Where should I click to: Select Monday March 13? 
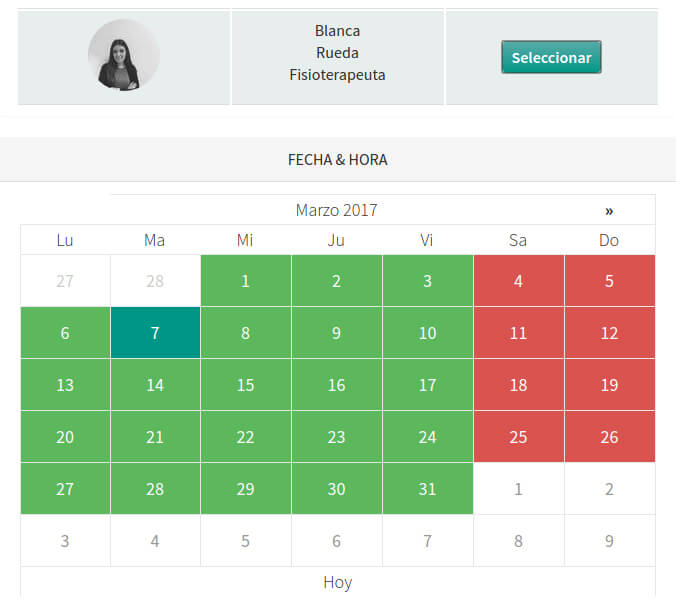[65, 385]
